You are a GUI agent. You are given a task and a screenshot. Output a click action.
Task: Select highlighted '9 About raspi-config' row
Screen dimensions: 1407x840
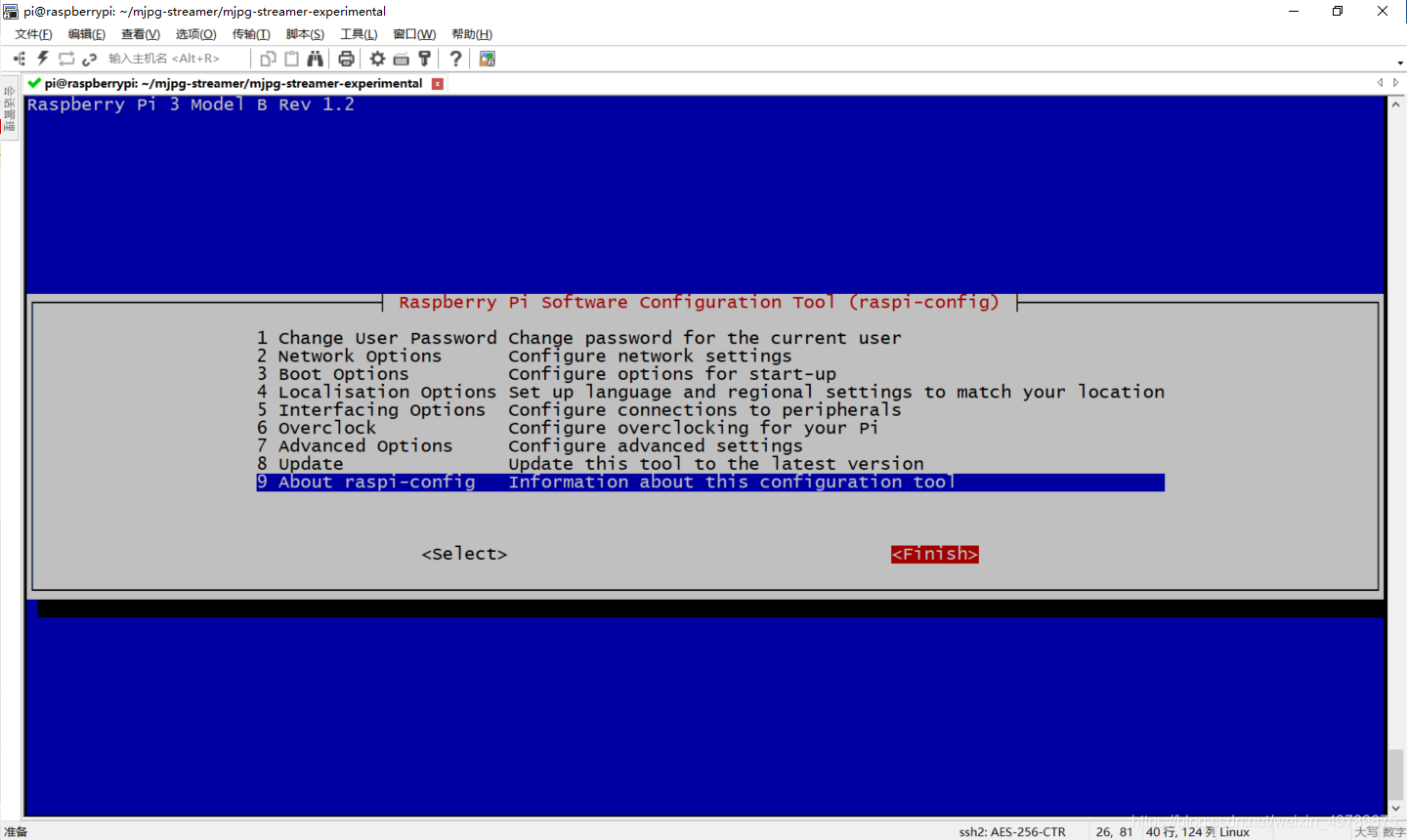(x=710, y=483)
